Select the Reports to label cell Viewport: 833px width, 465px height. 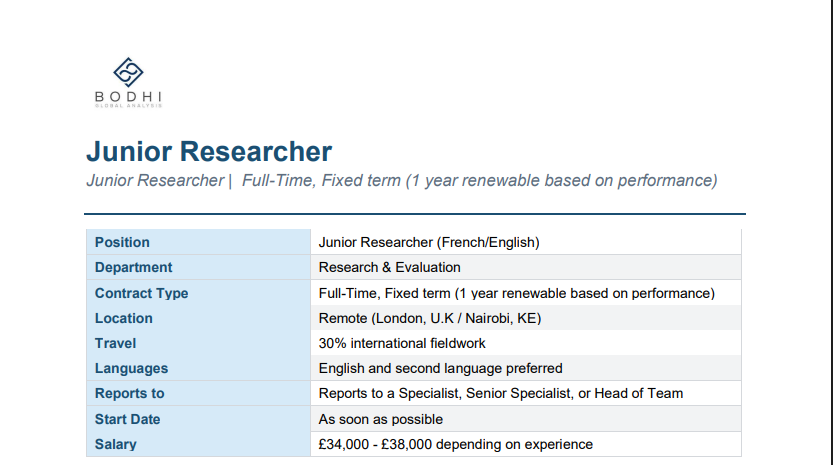198,393
